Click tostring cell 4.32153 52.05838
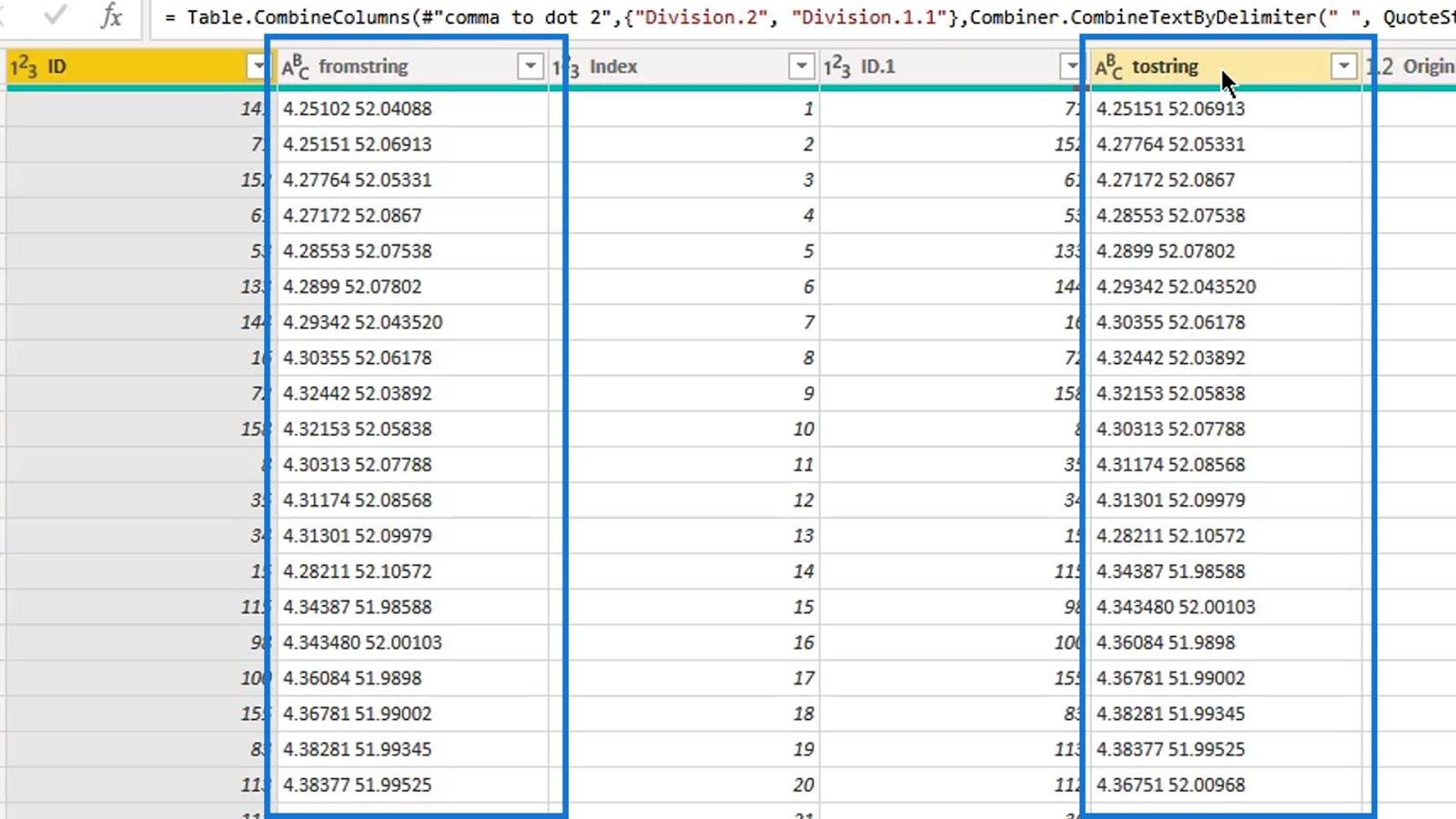 (x=1225, y=393)
